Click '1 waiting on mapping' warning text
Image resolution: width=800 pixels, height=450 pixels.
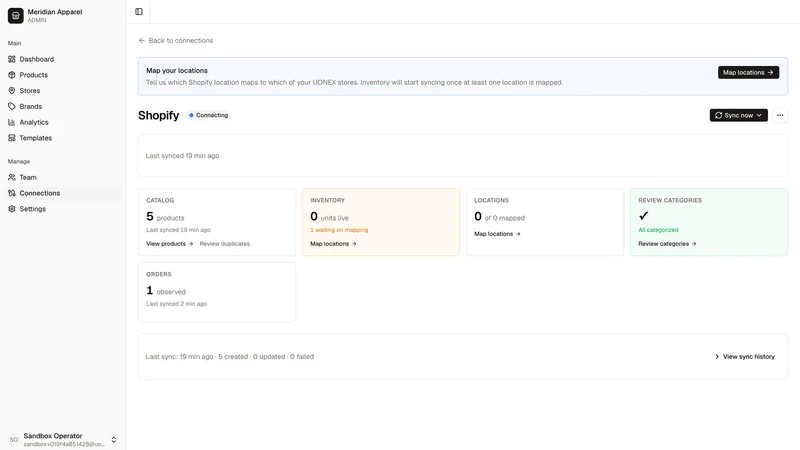coord(339,230)
